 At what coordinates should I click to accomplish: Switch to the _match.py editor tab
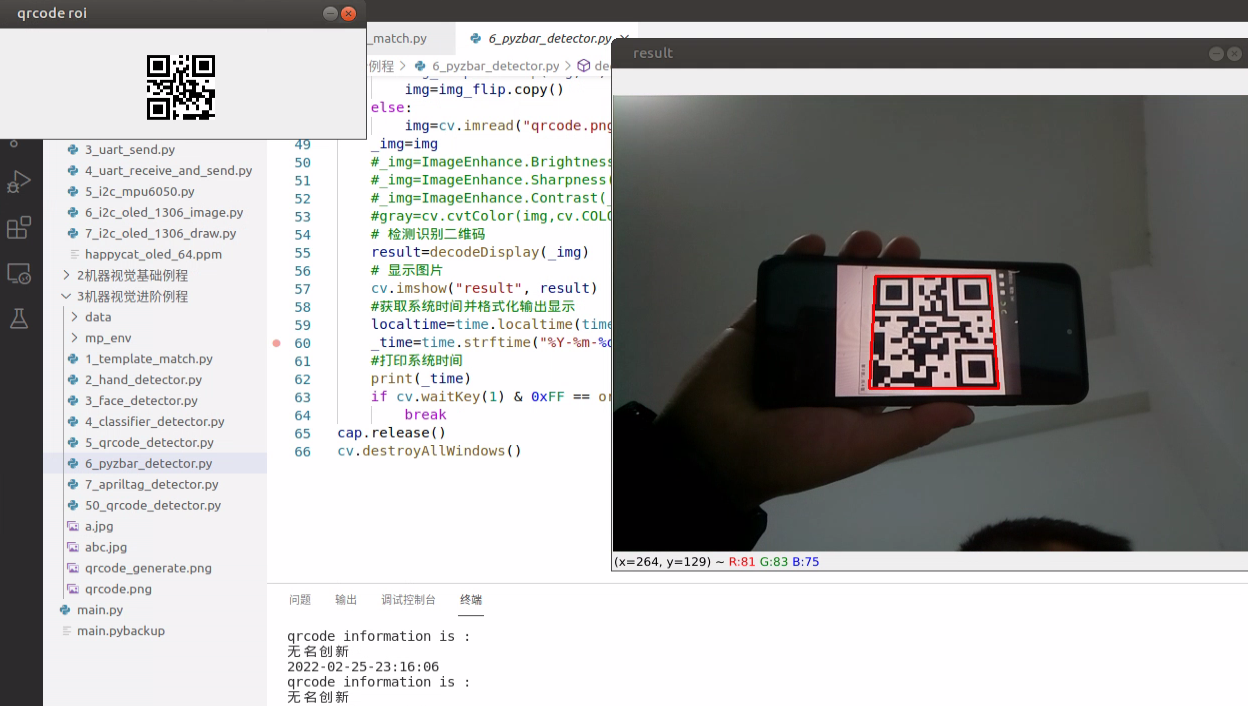point(400,38)
